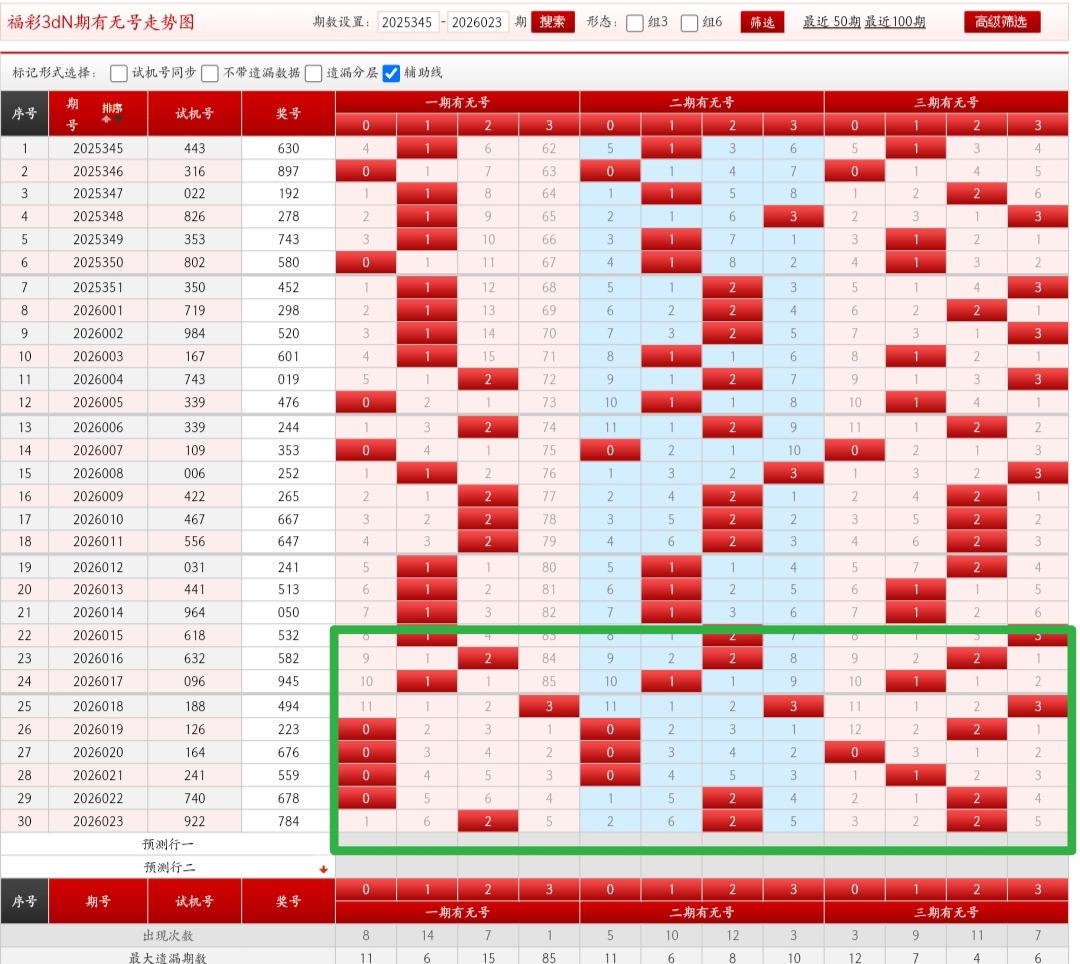Focus the start period field 2025345
The width and height of the screenshot is (1080, 964).
[407, 22]
